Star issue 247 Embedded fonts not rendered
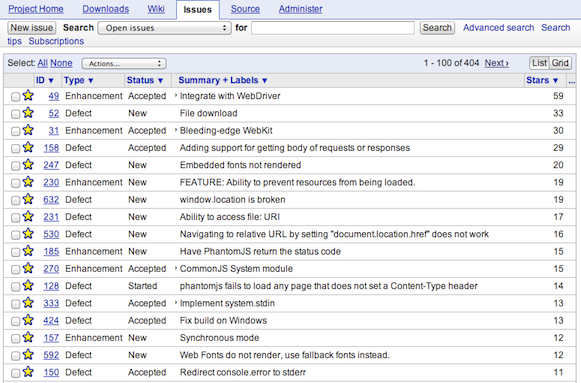The height and width of the screenshot is (383, 581). (28, 164)
